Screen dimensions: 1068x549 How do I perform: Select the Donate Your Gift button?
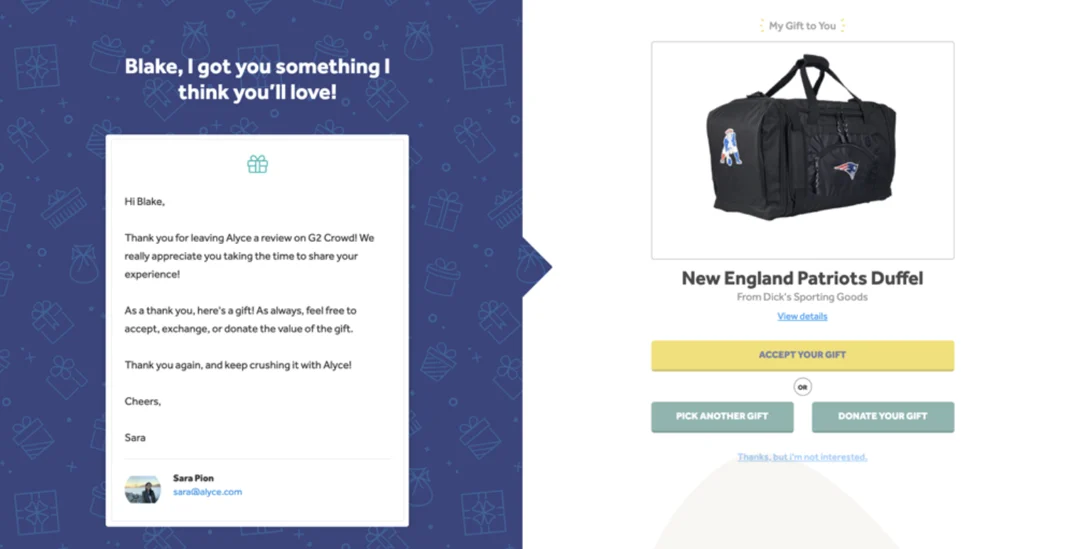pyautogui.click(x=883, y=417)
